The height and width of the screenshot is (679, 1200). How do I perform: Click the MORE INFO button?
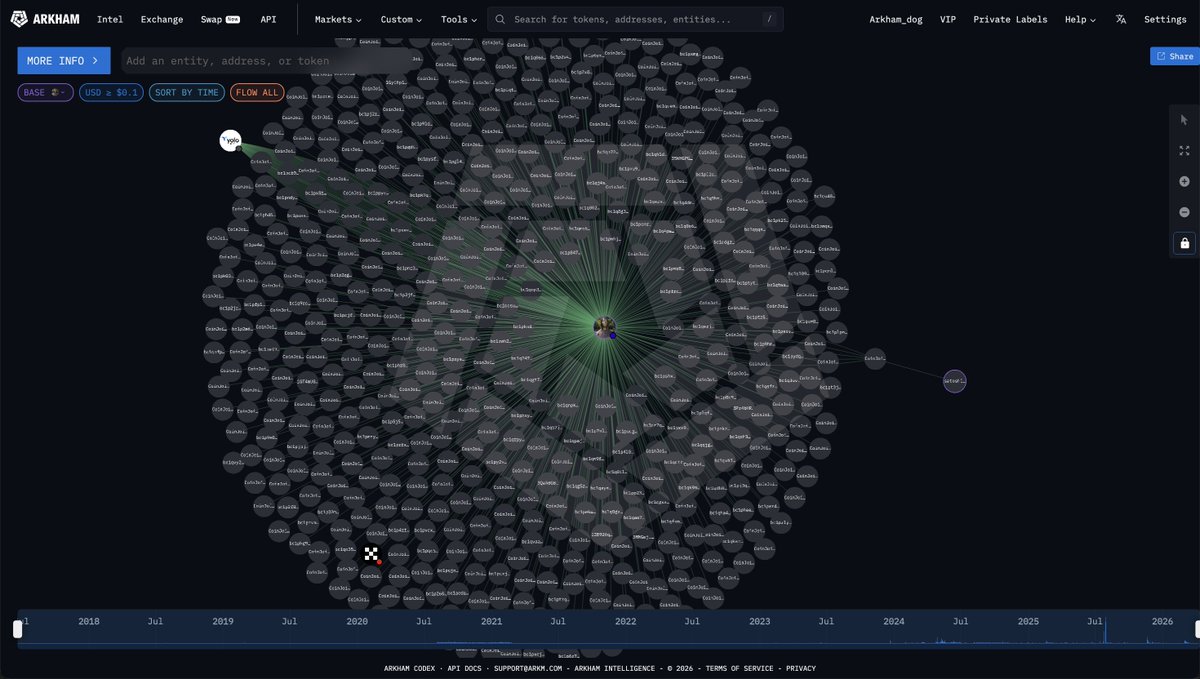coord(64,60)
